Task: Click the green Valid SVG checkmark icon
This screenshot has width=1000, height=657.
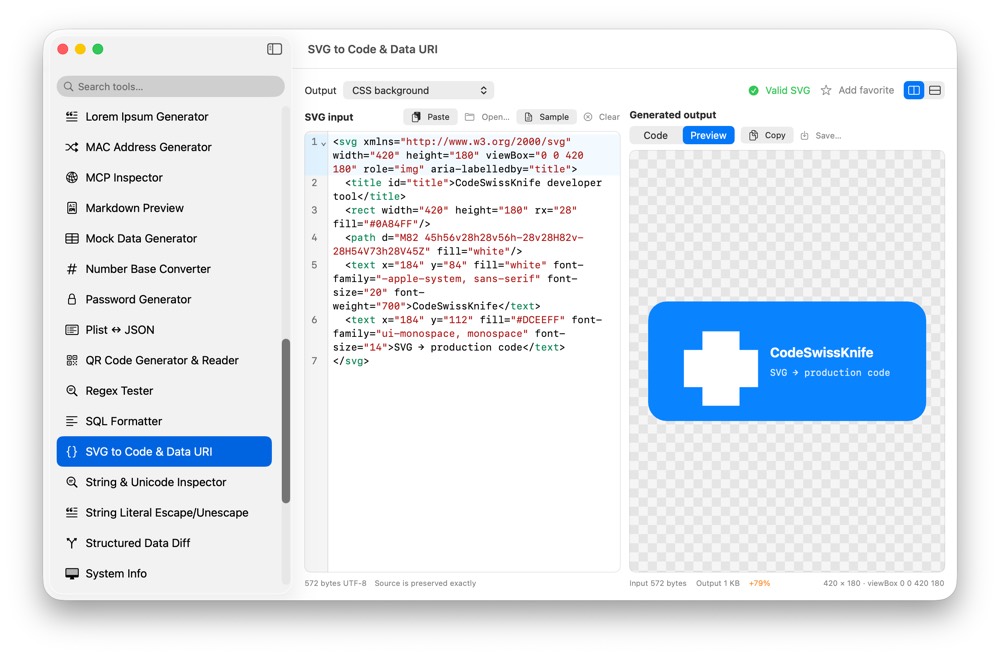Action: click(x=753, y=91)
